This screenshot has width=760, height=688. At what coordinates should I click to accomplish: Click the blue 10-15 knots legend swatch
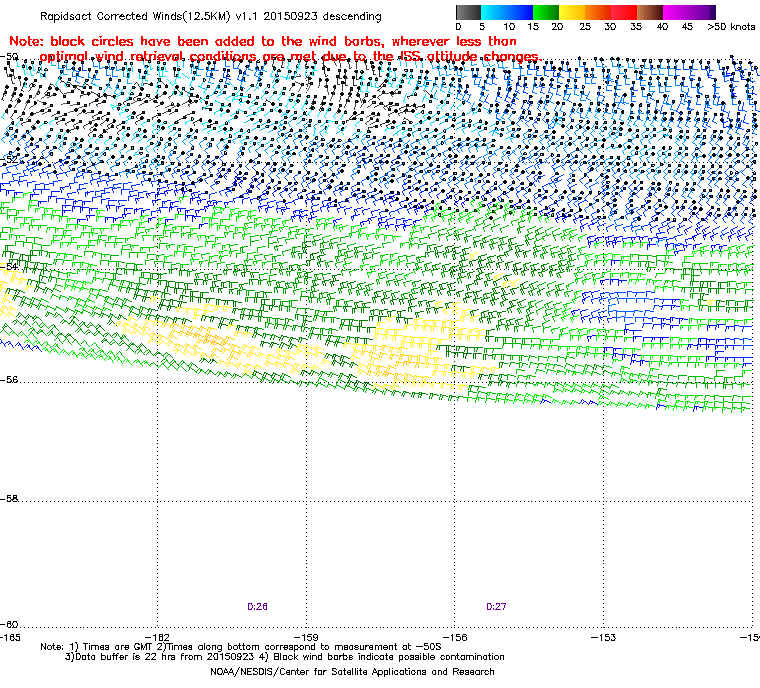tap(520, 12)
